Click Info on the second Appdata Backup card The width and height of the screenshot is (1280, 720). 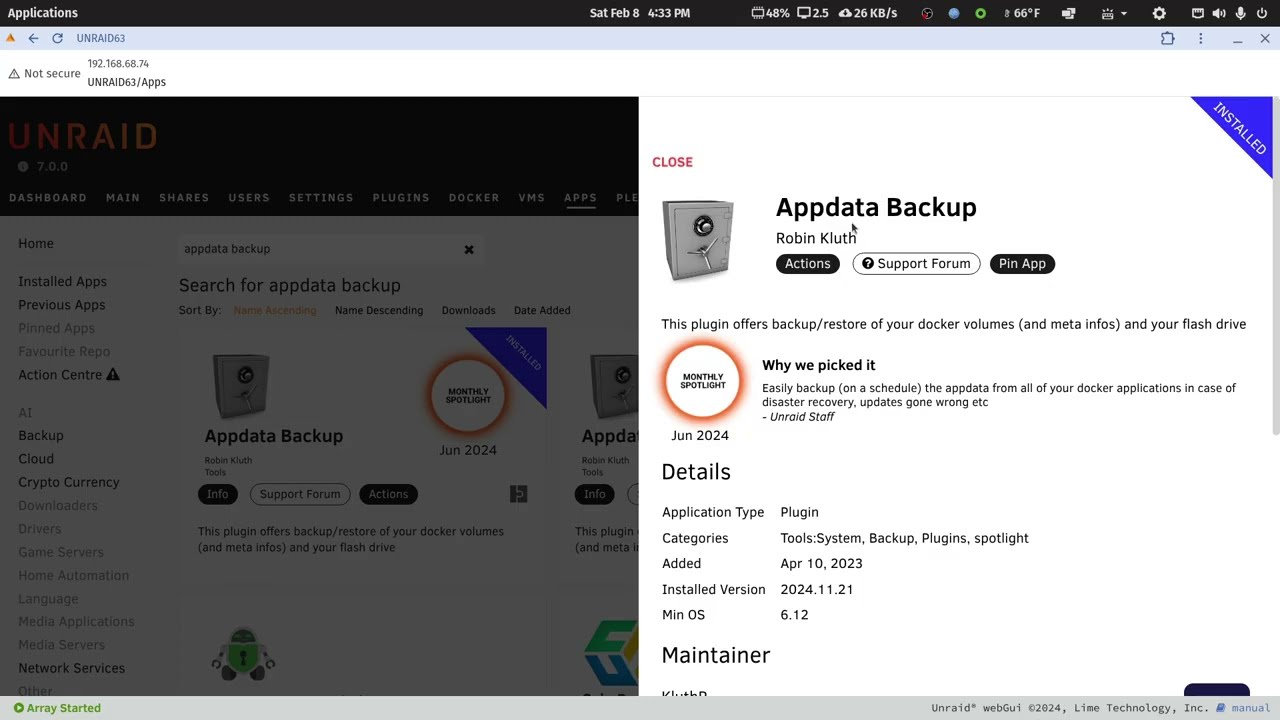(594, 494)
